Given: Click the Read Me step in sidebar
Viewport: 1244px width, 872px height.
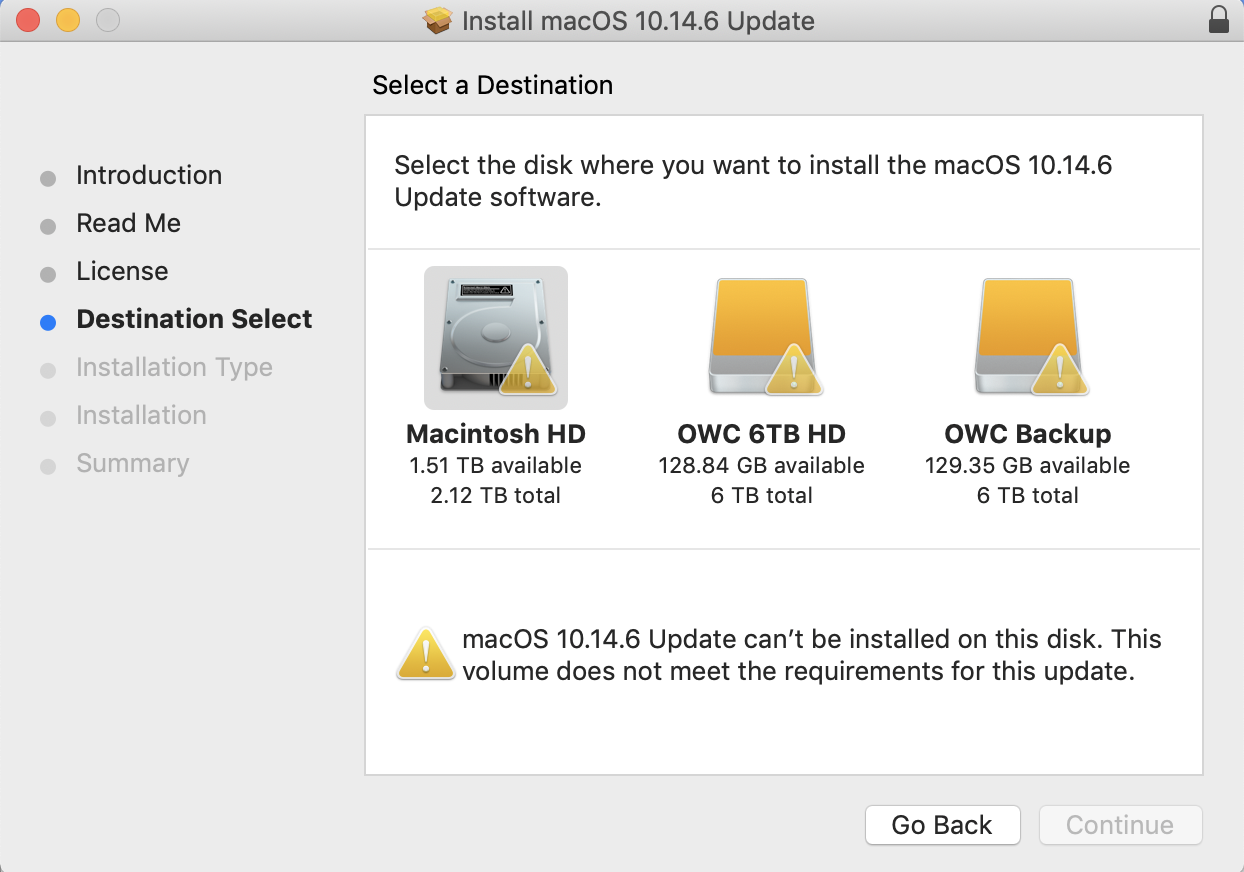Looking at the screenshot, I should coord(129,223).
